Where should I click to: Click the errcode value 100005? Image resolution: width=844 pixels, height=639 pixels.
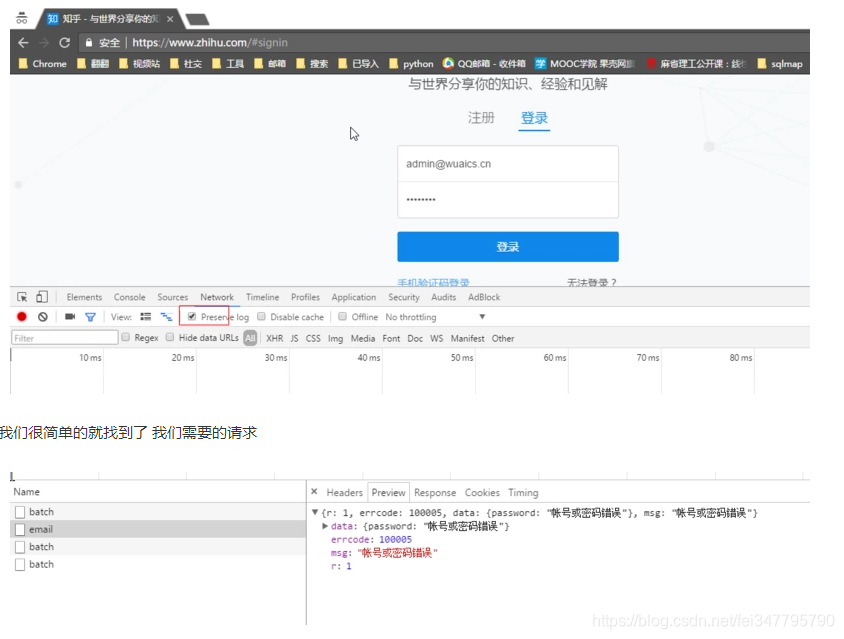point(396,539)
